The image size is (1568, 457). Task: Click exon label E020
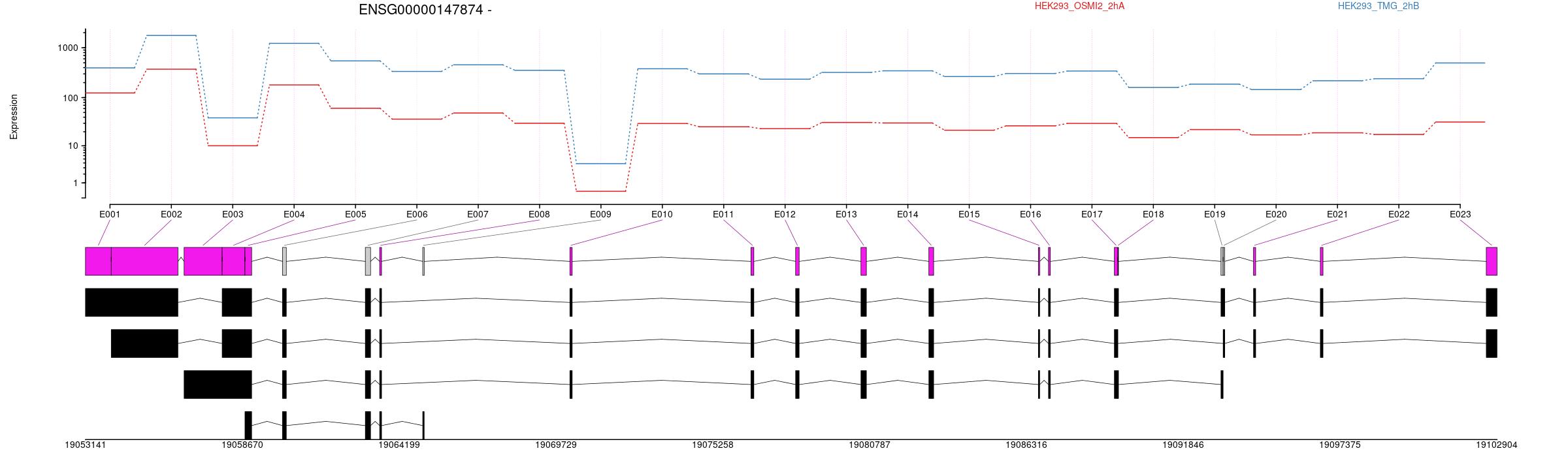1276,214
